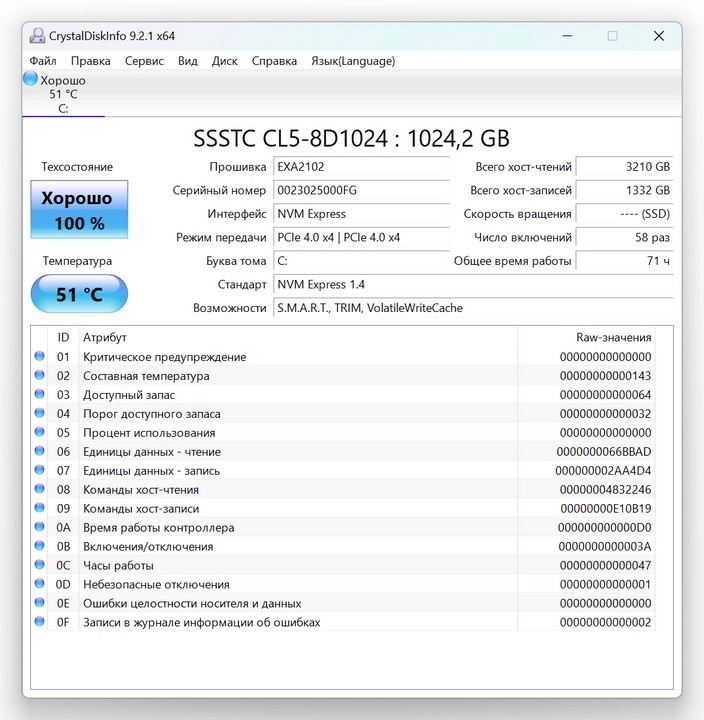The height and width of the screenshot is (720, 704).
Task: Click status circle of attribute 0E Ошибки целостности
Action: coord(39,602)
